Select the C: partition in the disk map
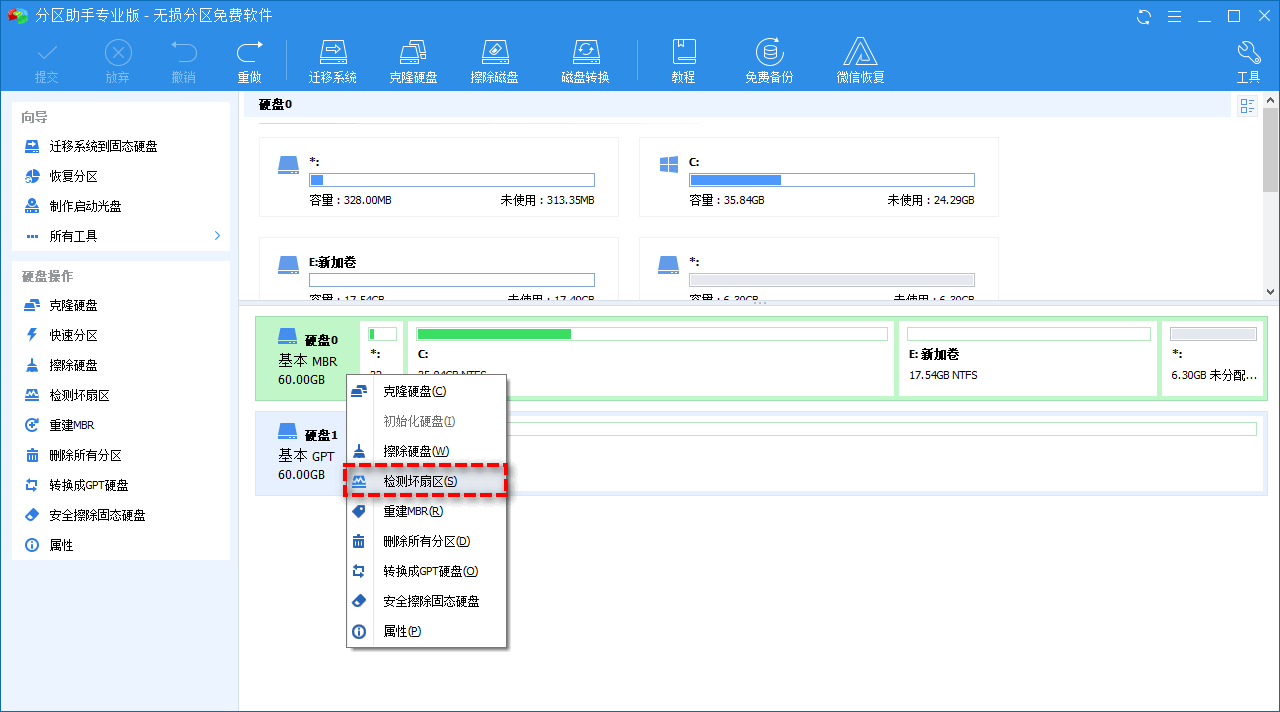1280x712 pixels. [652, 359]
